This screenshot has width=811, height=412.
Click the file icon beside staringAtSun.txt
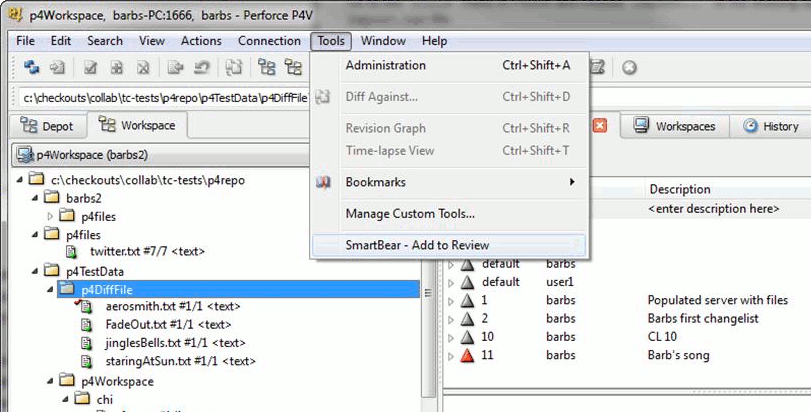point(86,361)
